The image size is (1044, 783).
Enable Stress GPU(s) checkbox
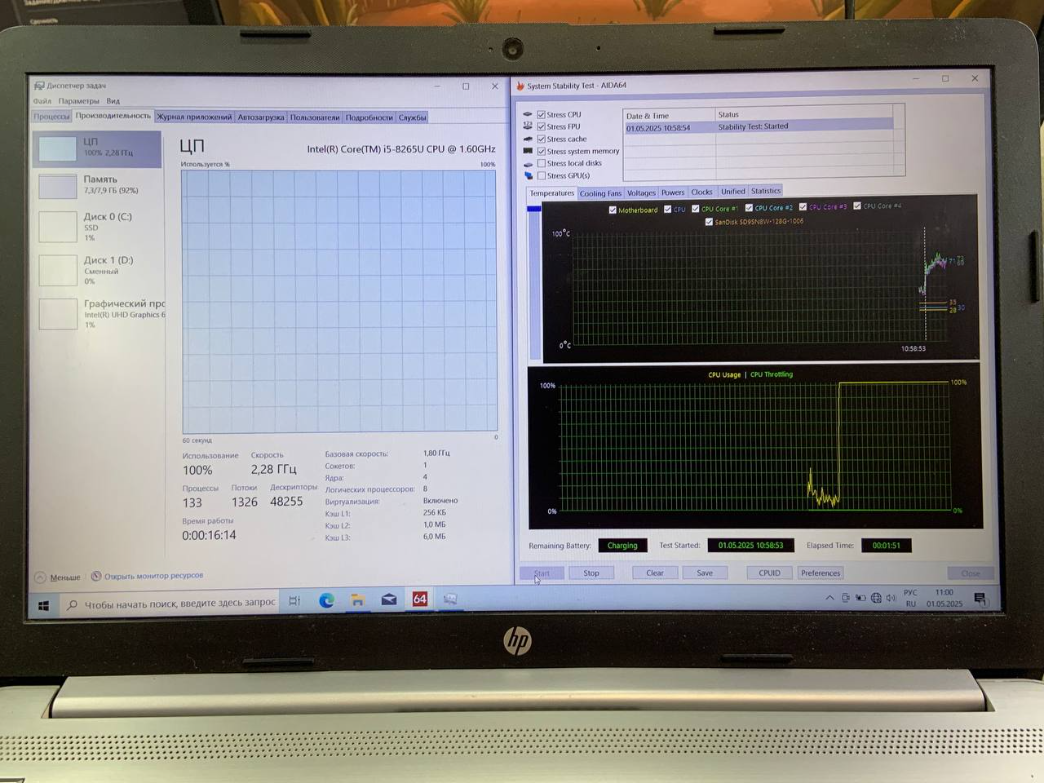point(541,176)
